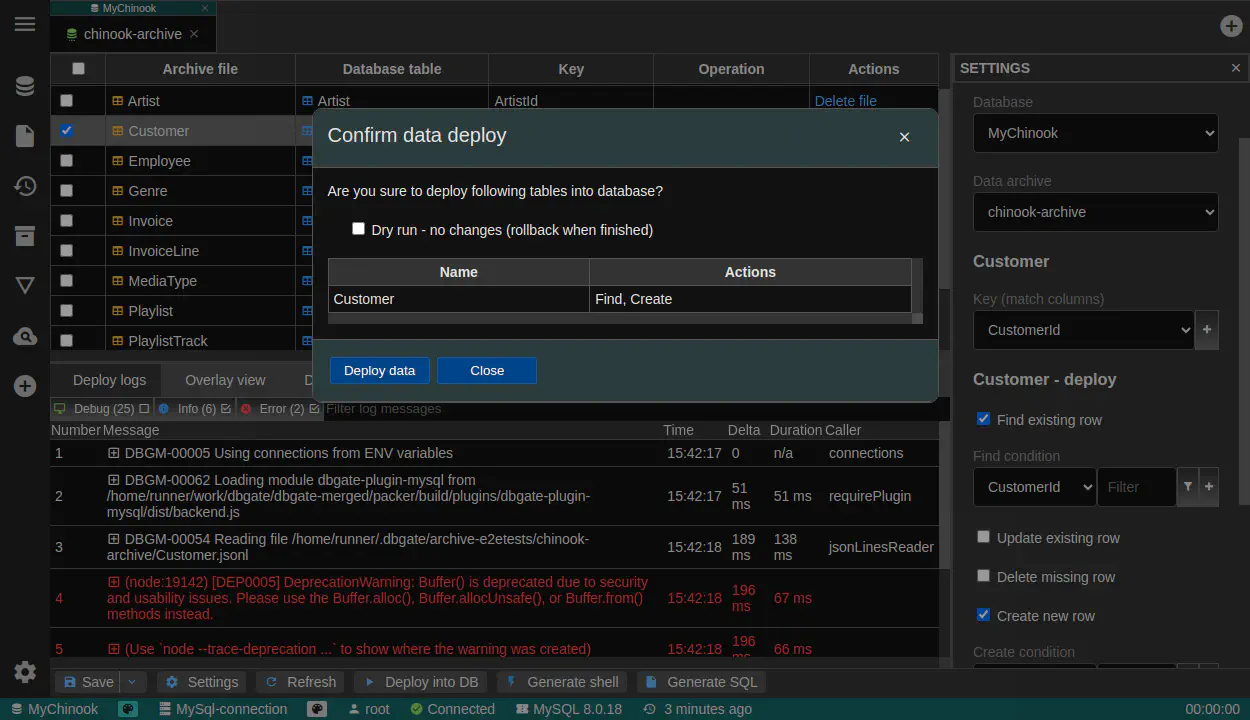Open the hamburger main menu
The height and width of the screenshot is (720, 1250).
click(x=25, y=24)
